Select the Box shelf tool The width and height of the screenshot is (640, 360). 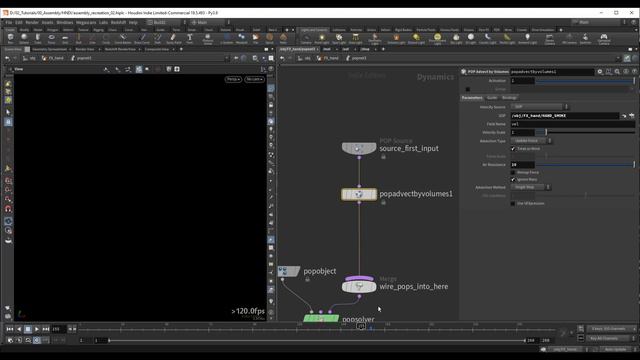click(x=11, y=38)
